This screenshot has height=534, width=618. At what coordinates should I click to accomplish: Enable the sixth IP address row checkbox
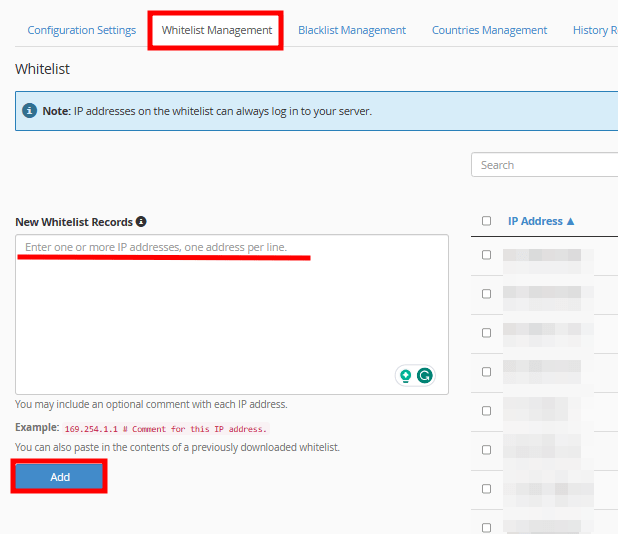(487, 450)
